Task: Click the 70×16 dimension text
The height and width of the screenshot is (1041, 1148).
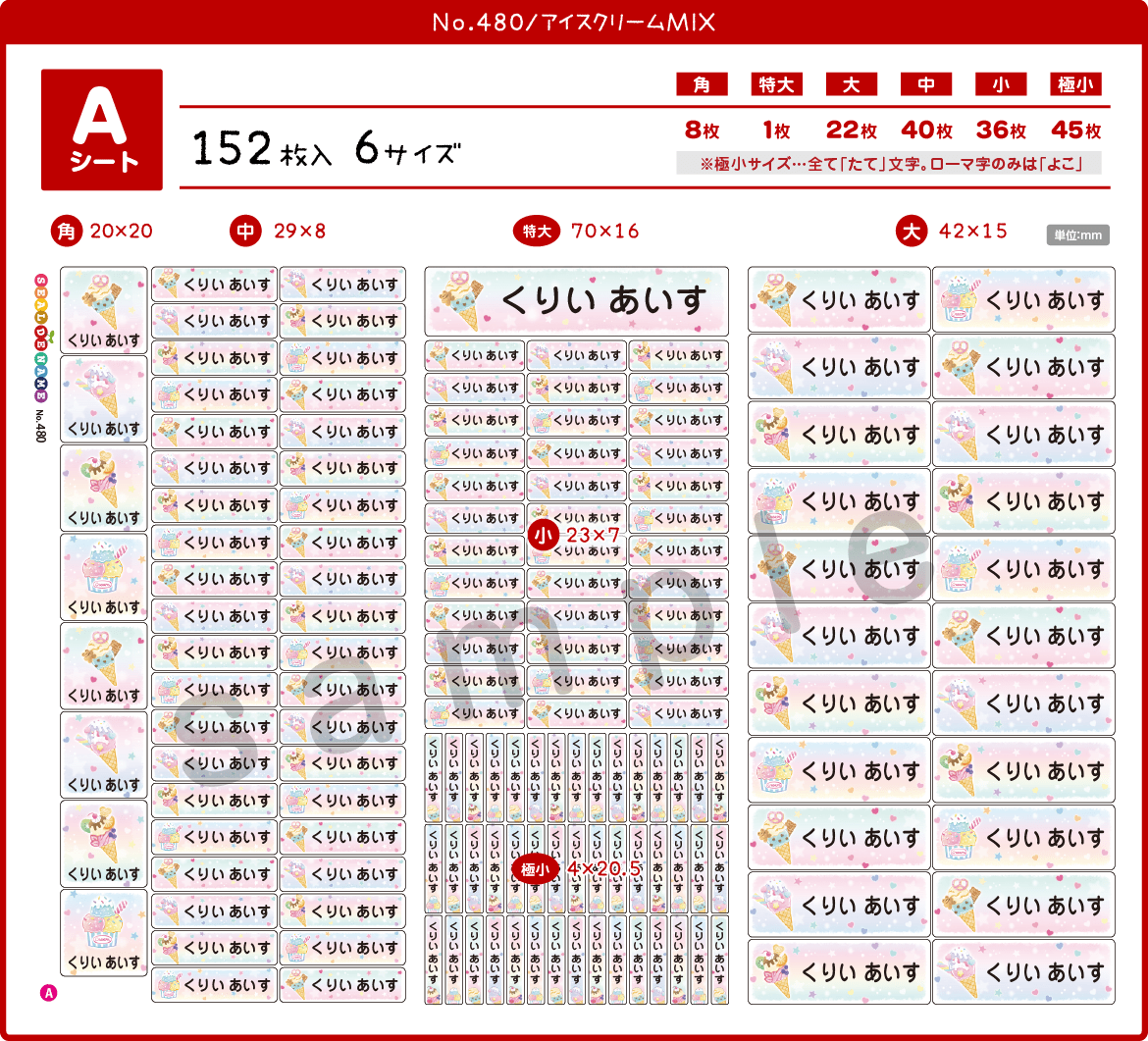Action: click(604, 232)
